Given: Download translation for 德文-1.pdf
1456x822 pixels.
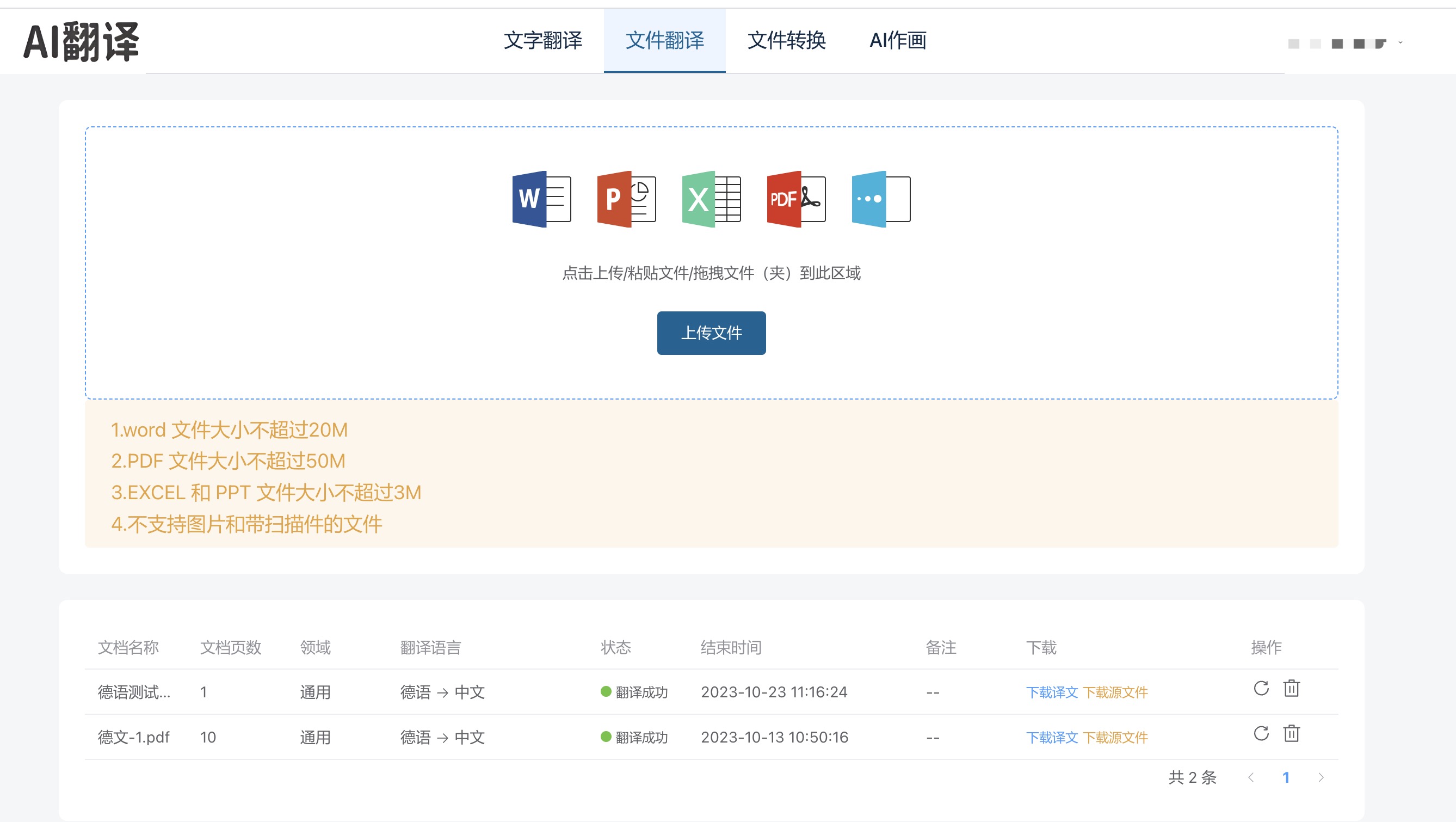Looking at the screenshot, I should [1052, 737].
